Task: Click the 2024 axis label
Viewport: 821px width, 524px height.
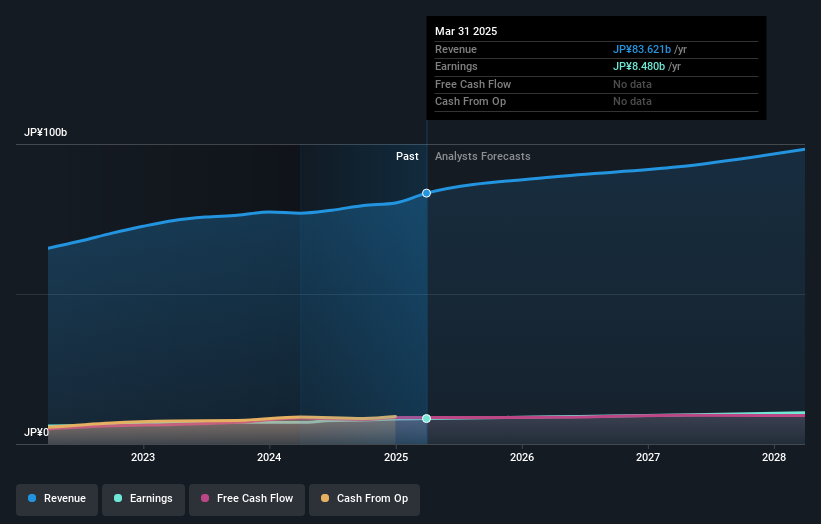Action: [x=269, y=457]
